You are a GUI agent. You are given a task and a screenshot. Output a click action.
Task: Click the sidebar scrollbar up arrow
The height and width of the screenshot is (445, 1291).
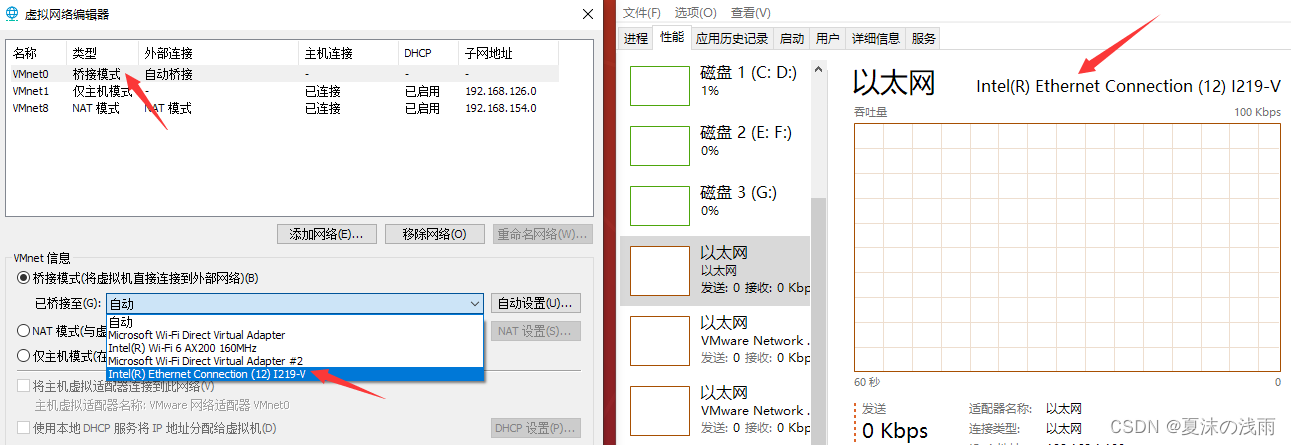[818, 70]
